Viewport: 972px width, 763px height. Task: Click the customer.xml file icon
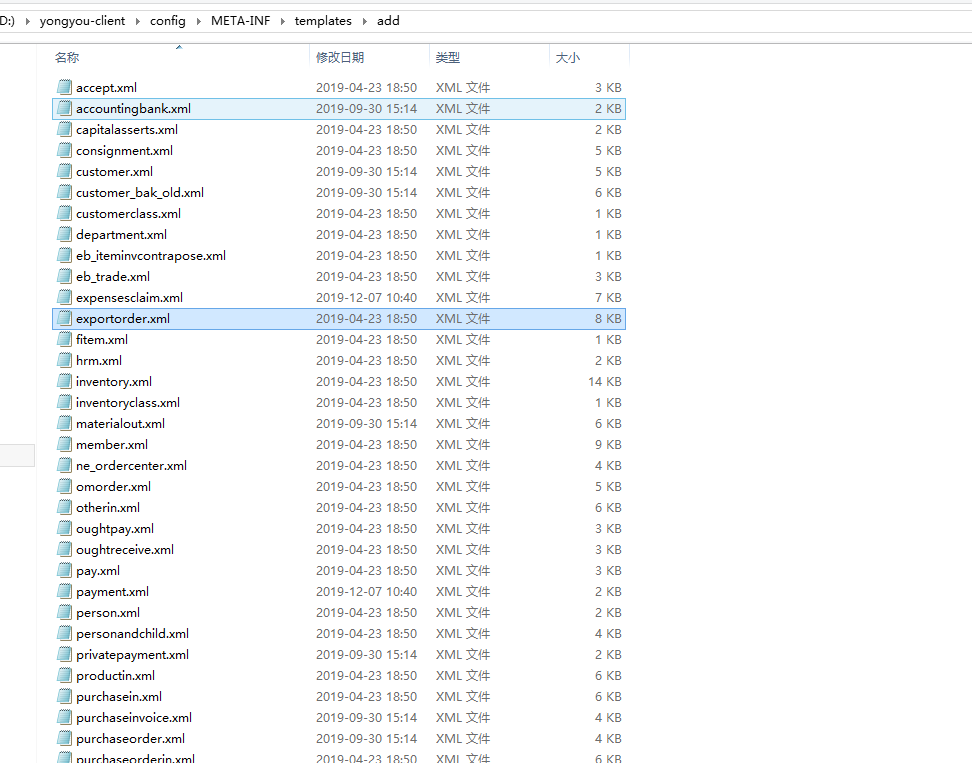[x=64, y=172]
